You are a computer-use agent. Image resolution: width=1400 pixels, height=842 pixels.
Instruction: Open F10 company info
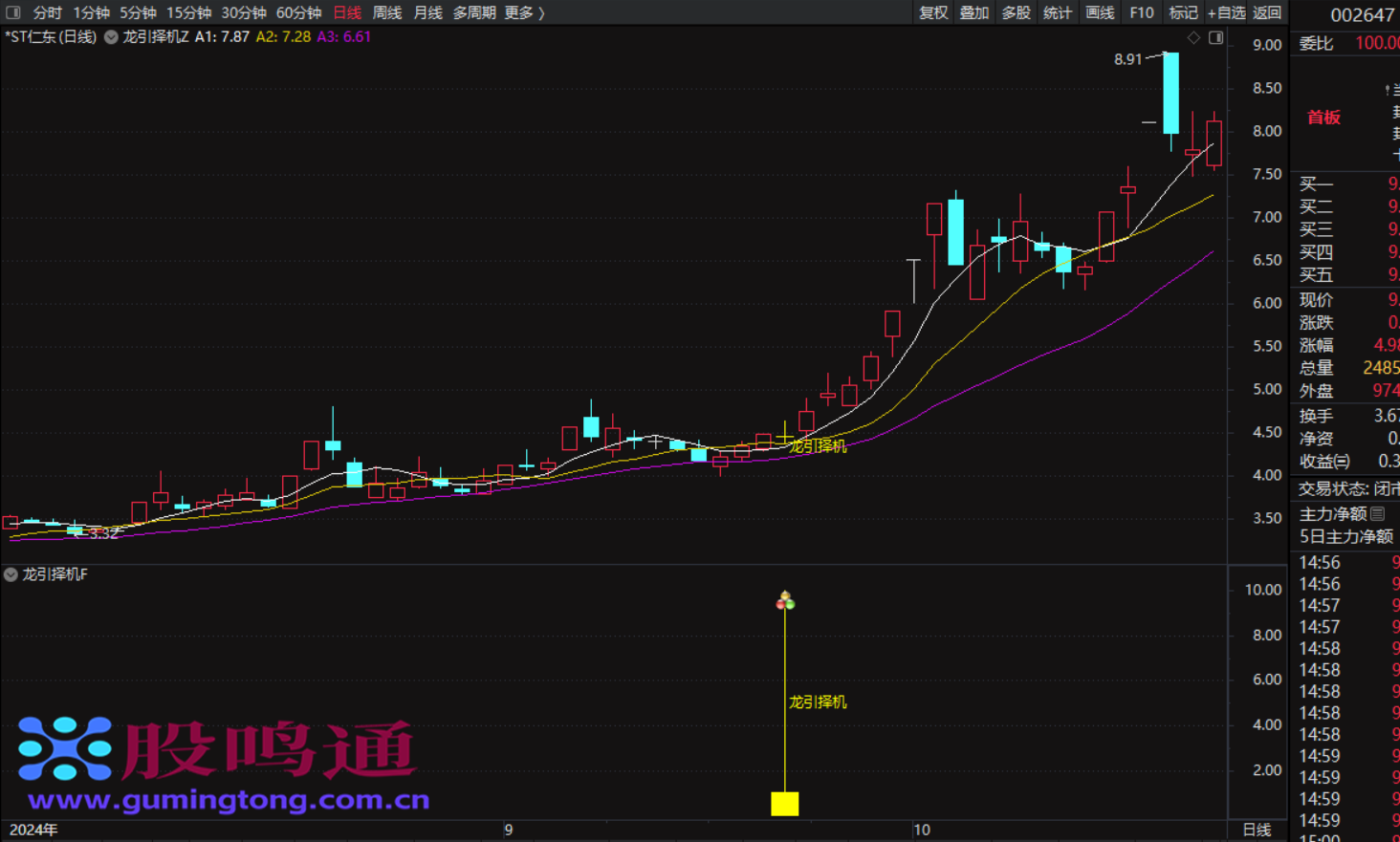coord(1141,12)
